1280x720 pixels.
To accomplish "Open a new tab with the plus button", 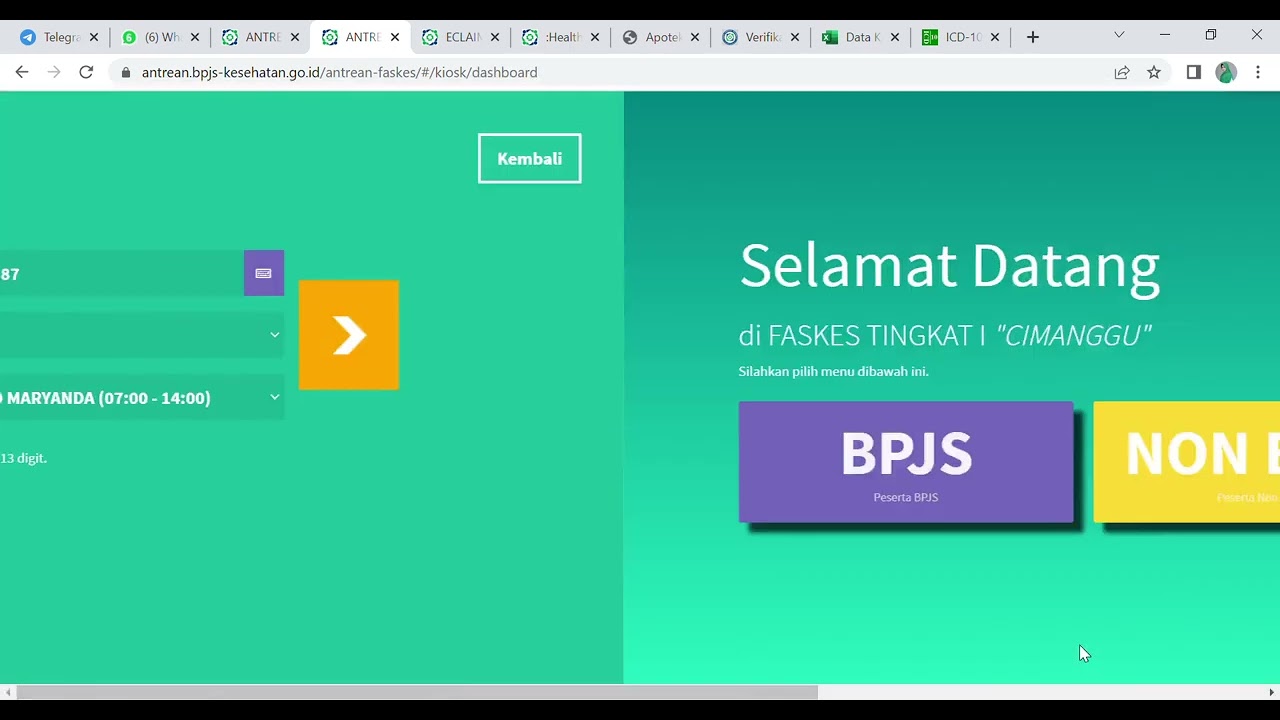I will coord(1033,37).
